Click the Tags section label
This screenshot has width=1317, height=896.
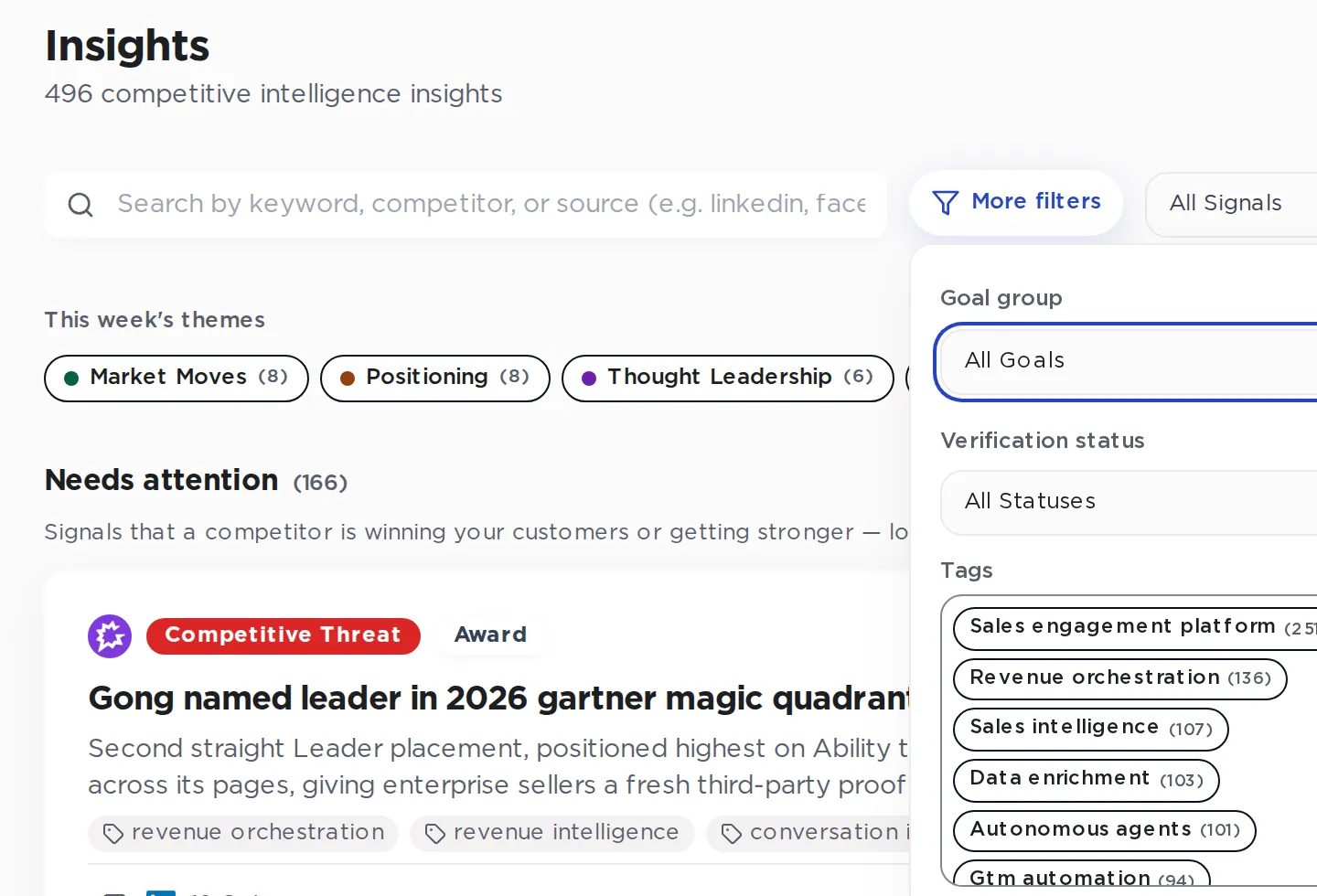click(967, 571)
